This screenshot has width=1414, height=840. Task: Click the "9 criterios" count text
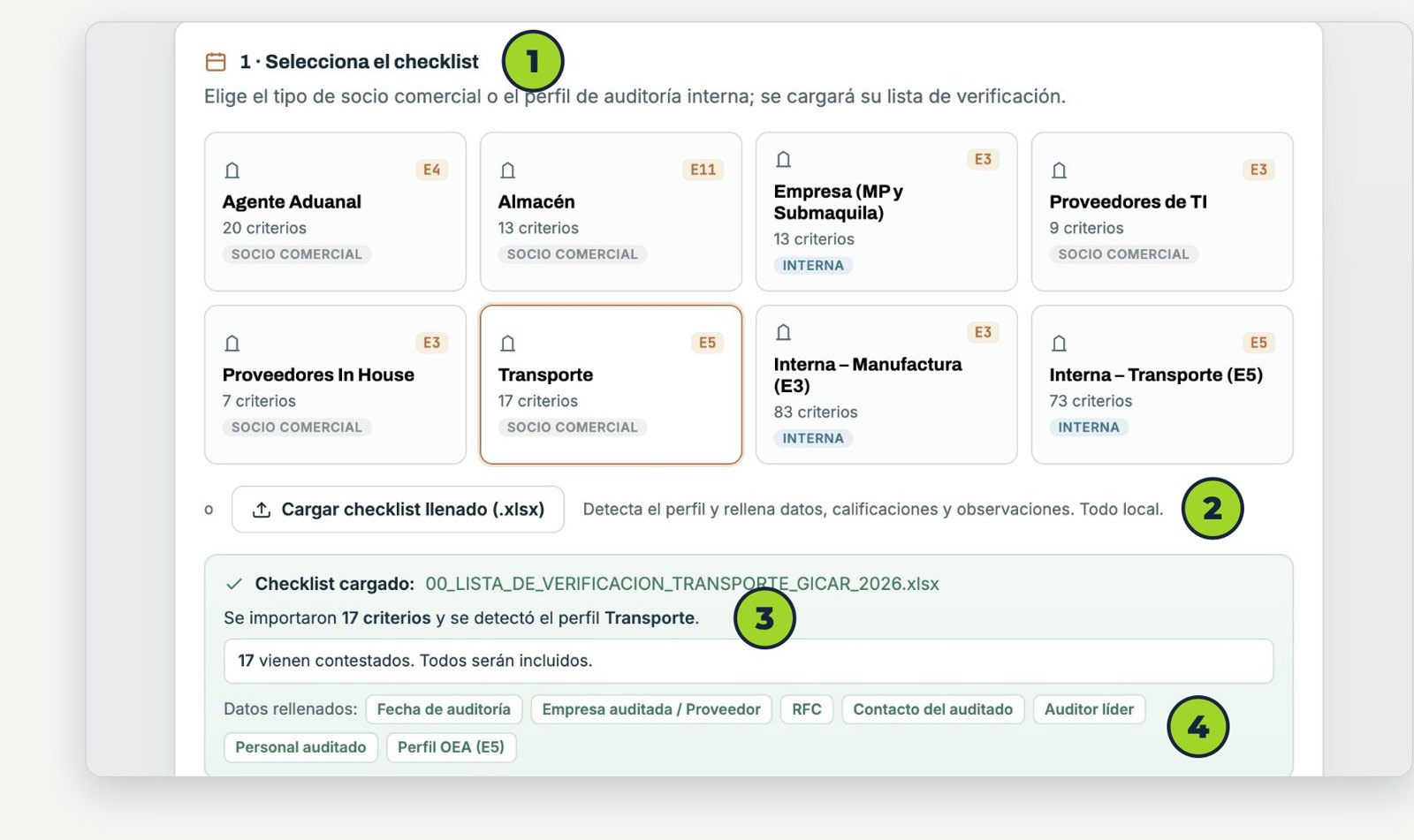coord(1087,228)
